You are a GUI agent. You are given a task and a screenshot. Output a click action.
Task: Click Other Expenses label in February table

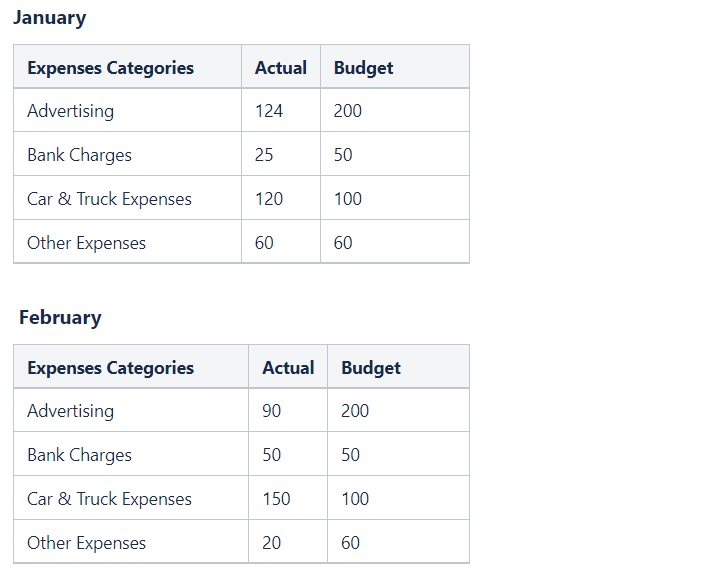click(x=86, y=543)
